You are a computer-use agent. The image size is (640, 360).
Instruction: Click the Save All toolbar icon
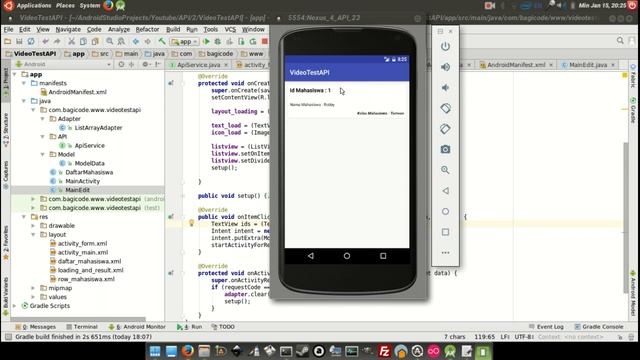coord(19,41)
